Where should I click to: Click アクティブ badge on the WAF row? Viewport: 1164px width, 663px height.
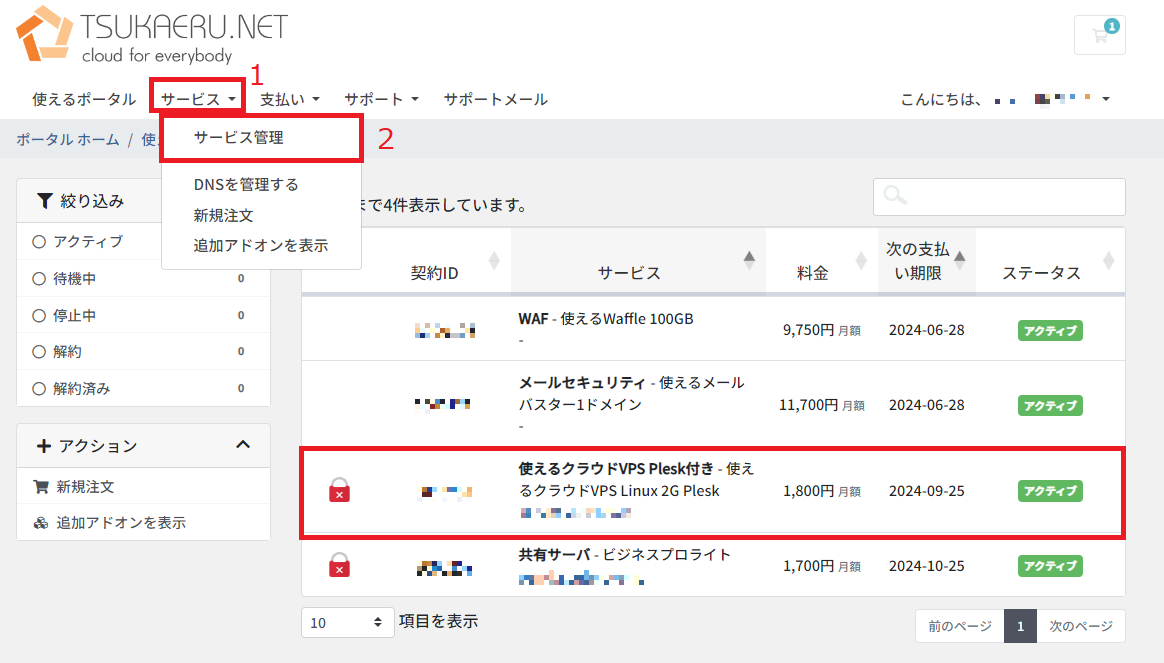(x=1050, y=330)
